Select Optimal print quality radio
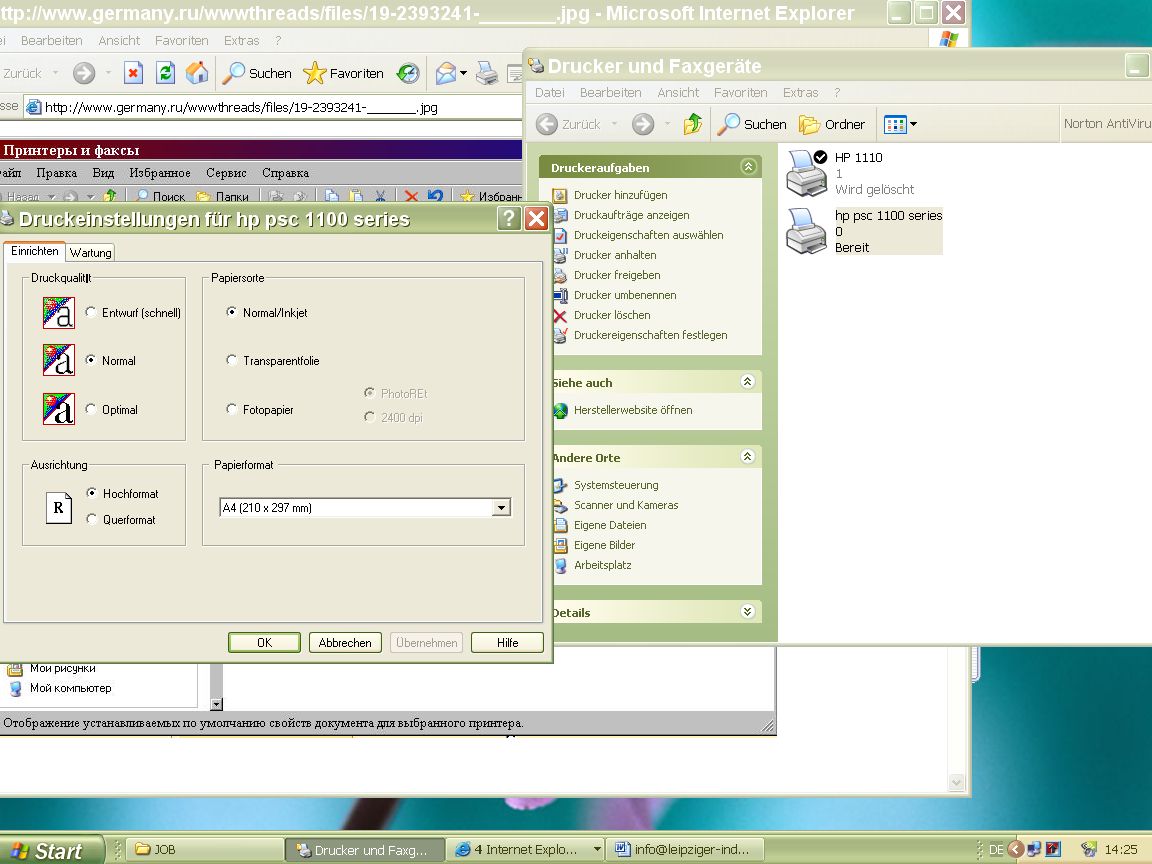Viewport: 1152px width, 864px height. pyautogui.click(x=90, y=409)
